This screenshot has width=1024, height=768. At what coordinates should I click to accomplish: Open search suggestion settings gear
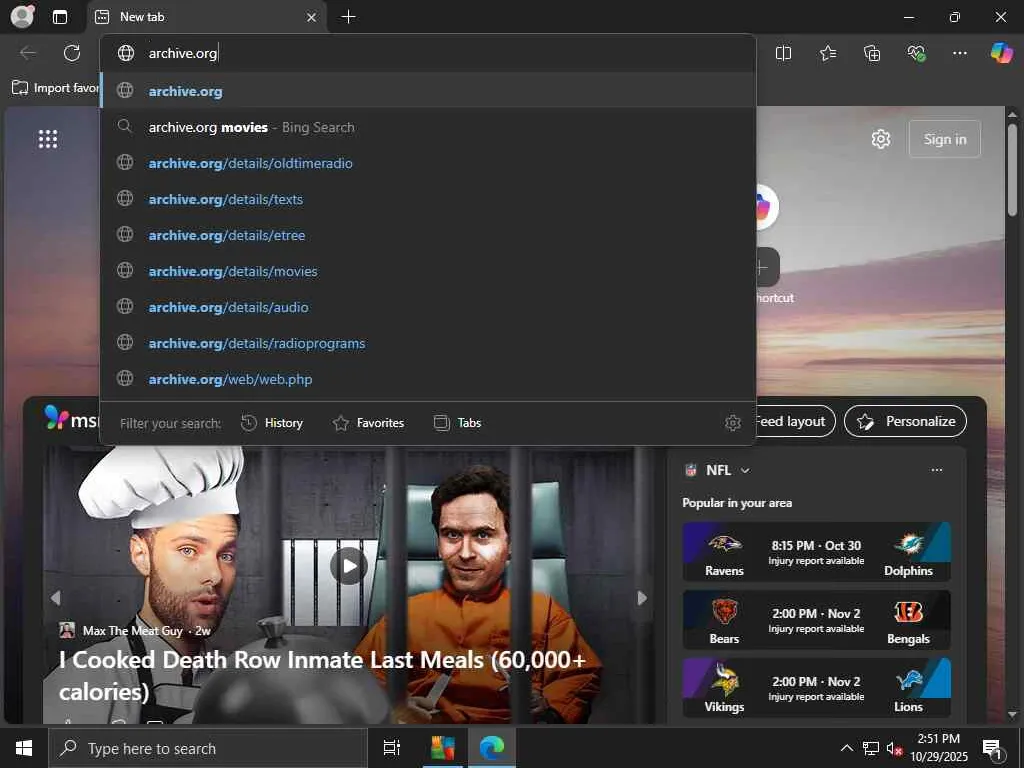click(733, 423)
